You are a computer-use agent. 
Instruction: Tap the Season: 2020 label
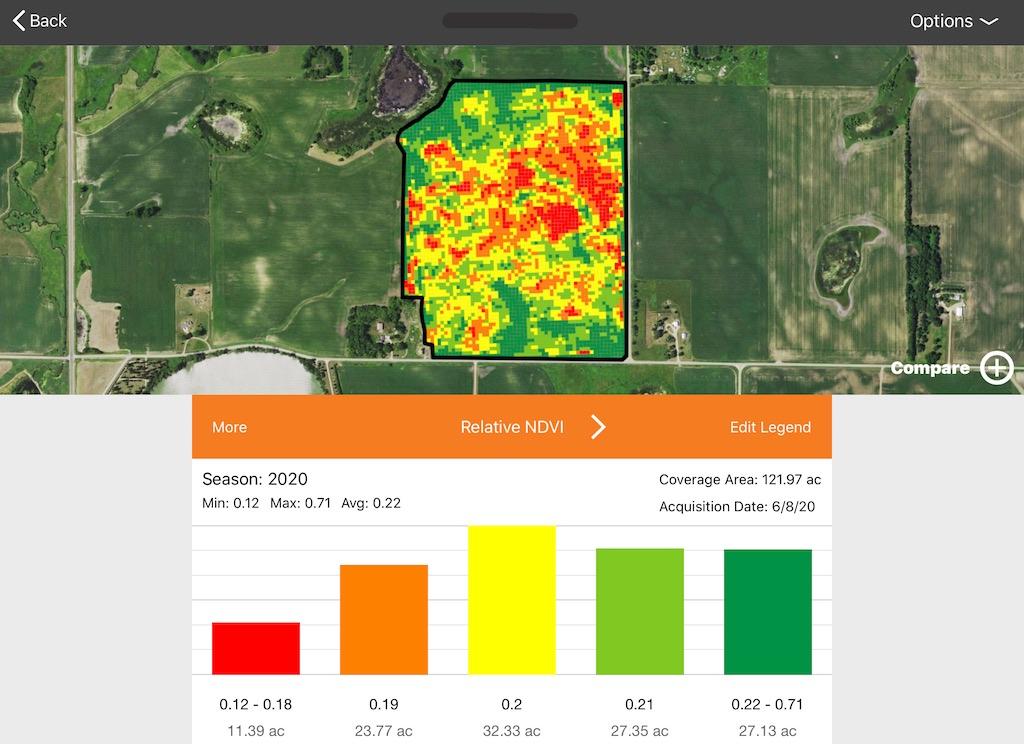(255, 479)
